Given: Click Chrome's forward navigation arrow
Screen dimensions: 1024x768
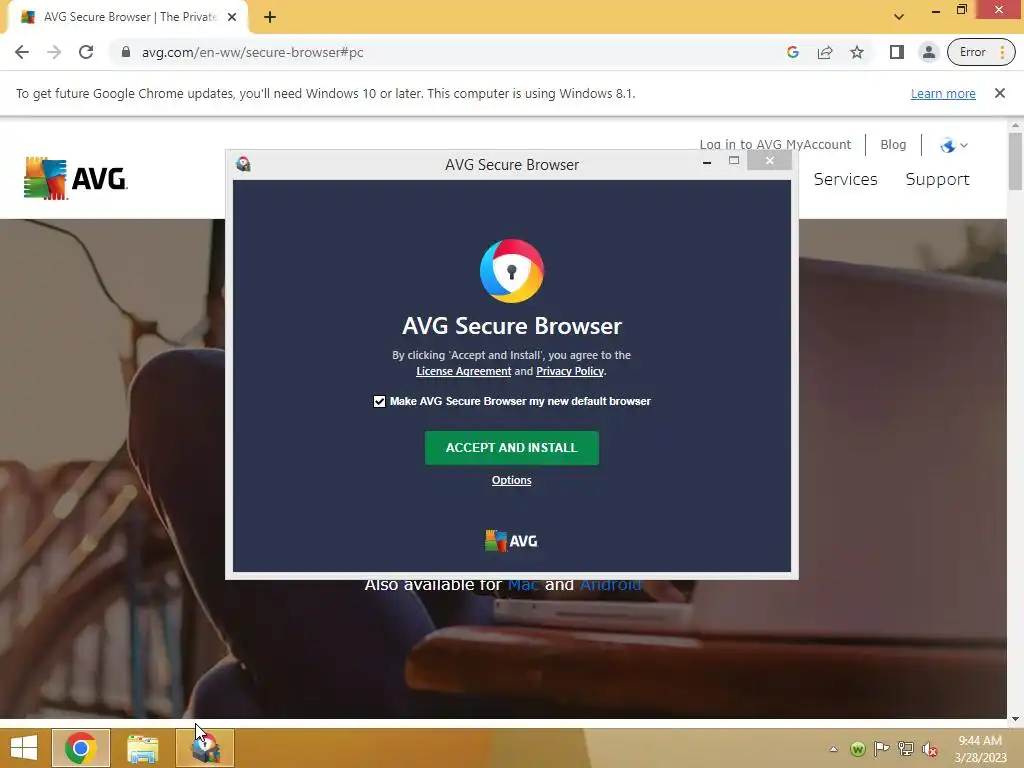Looking at the screenshot, I should 54,52.
